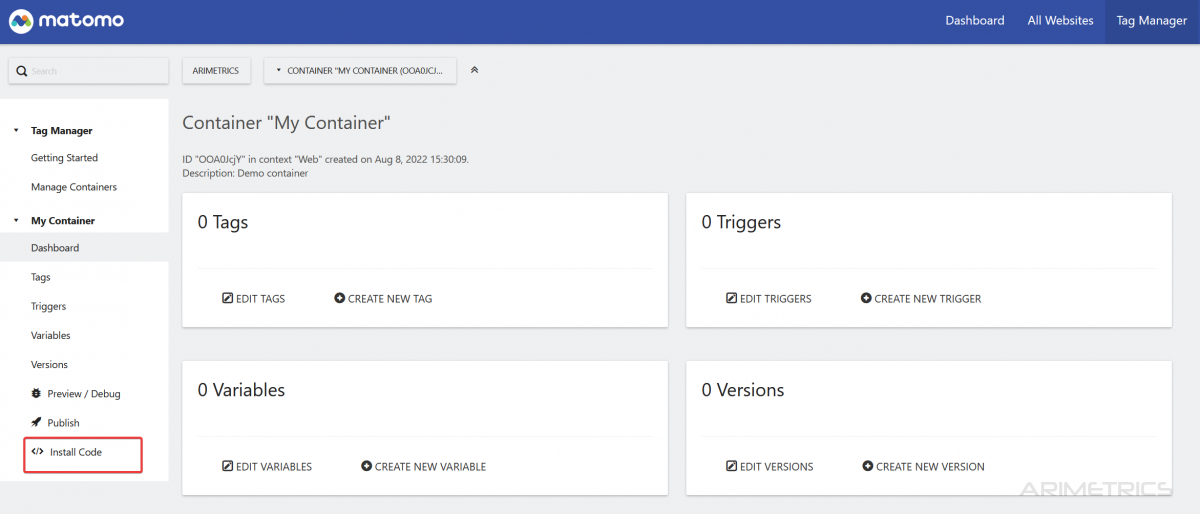
Task: Click the Edit Versions pencil icon
Action: tap(732, 467)
